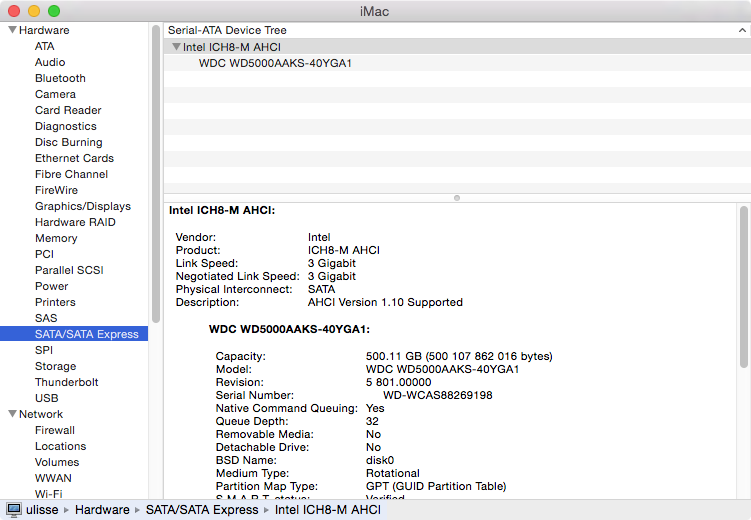Collapse the Hardware section triangle

pyautogui.click(x=12, y=30)
